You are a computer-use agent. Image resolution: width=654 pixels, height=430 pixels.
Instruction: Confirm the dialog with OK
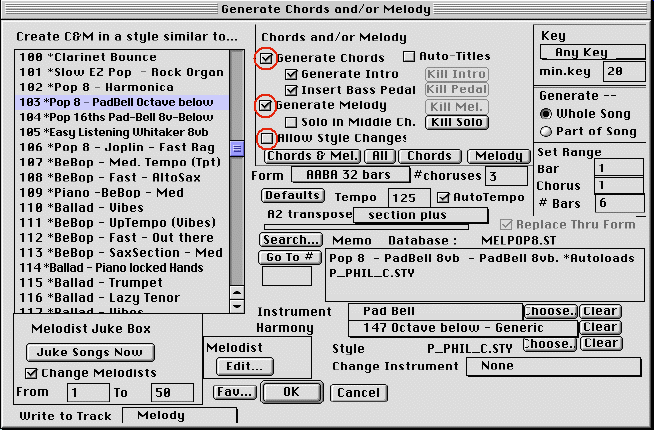291,392
